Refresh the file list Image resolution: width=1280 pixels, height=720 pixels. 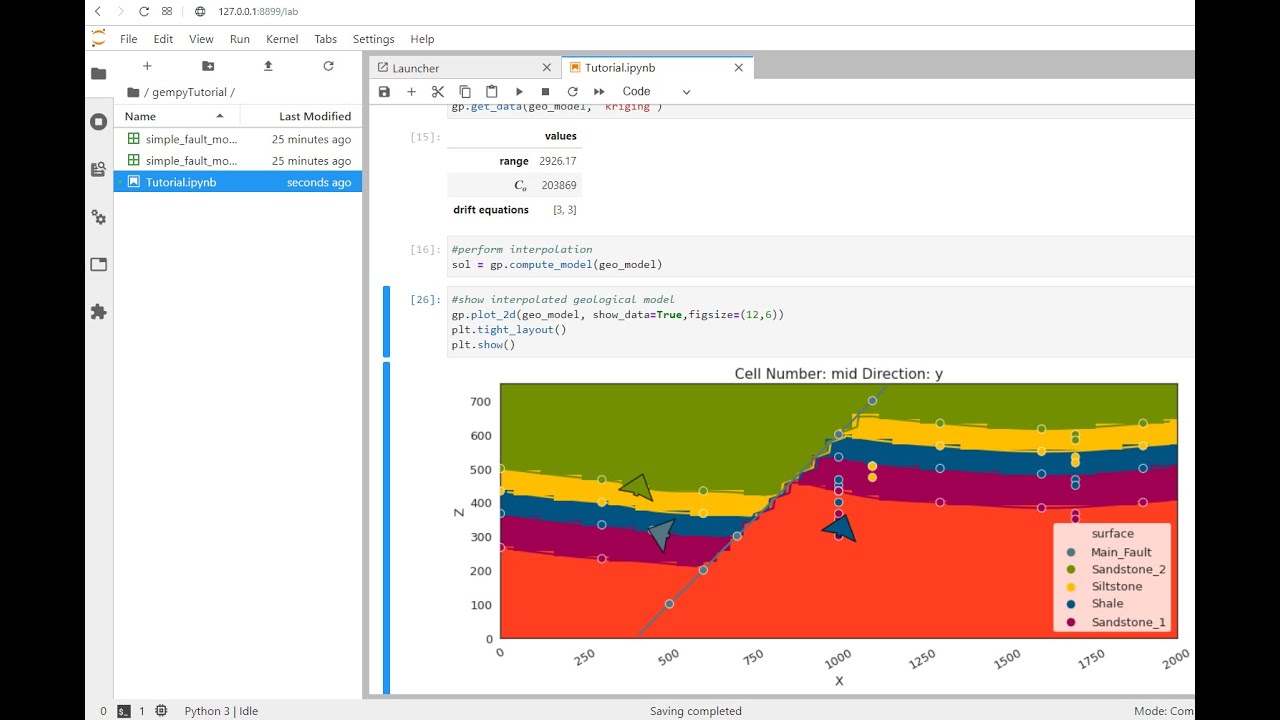pyautogui.click(x=328, y=66)
